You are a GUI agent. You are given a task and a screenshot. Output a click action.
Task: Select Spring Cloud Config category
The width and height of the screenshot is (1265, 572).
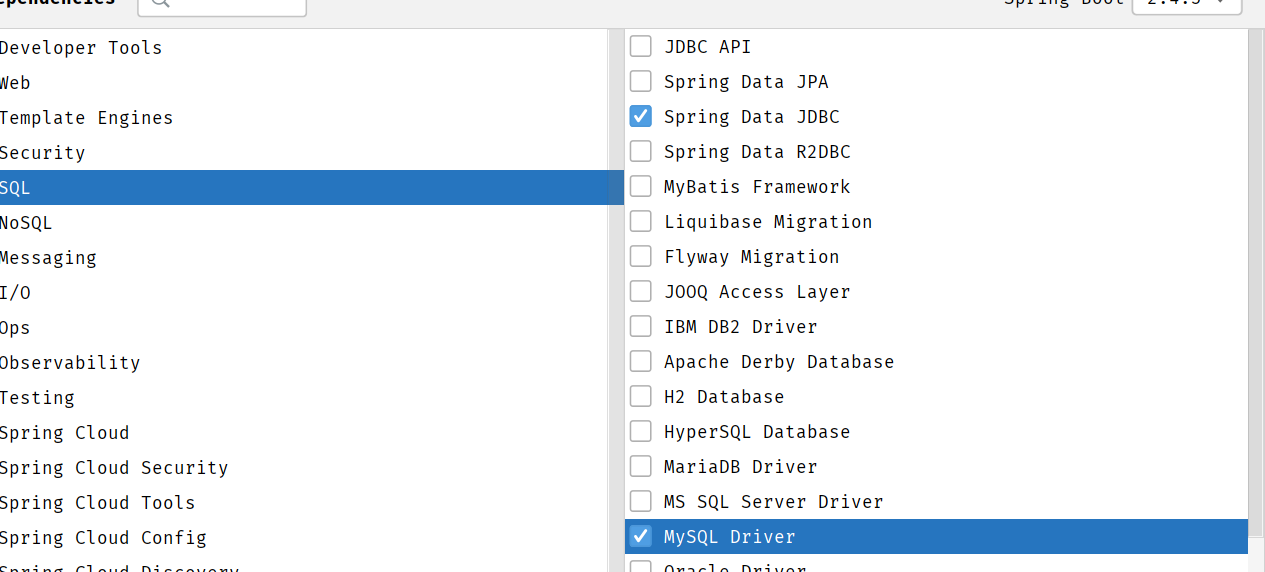pos(305,537)
